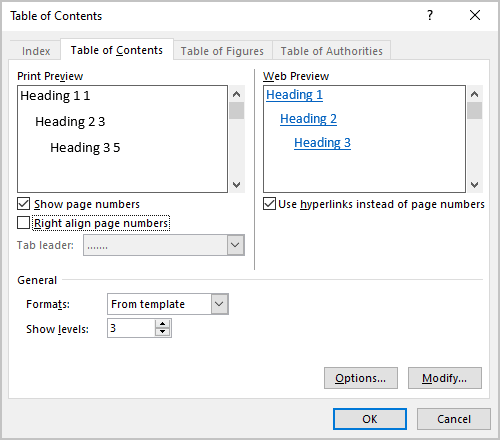Expand the Formats dropdown list
The width and height of the screenshot is (500, 440).
[219, 304]
